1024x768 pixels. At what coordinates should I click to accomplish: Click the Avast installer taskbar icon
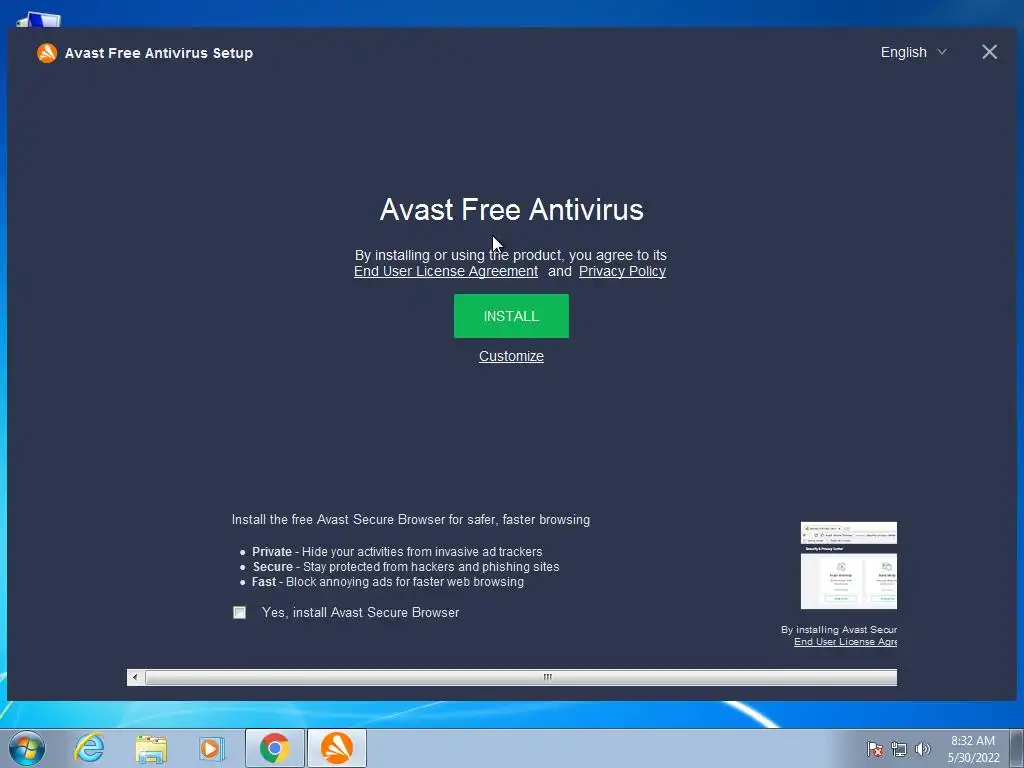click(x=336, y=748)
